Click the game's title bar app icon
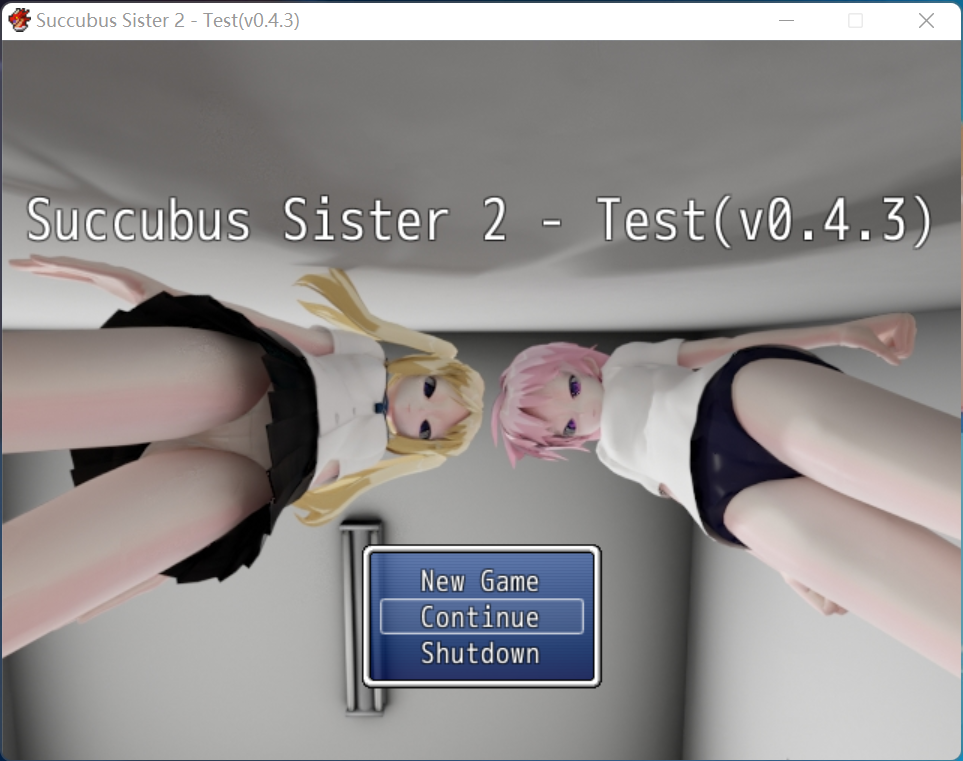This screenshot has width=963, height=761. pyautogui.click(x=18, y=20)
